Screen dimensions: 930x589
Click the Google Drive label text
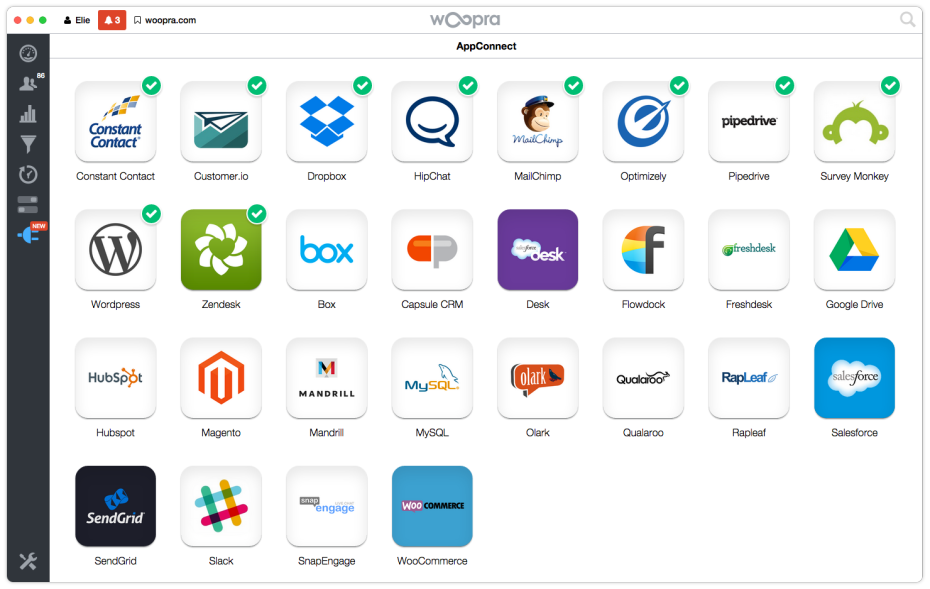(x=854, y=305)
